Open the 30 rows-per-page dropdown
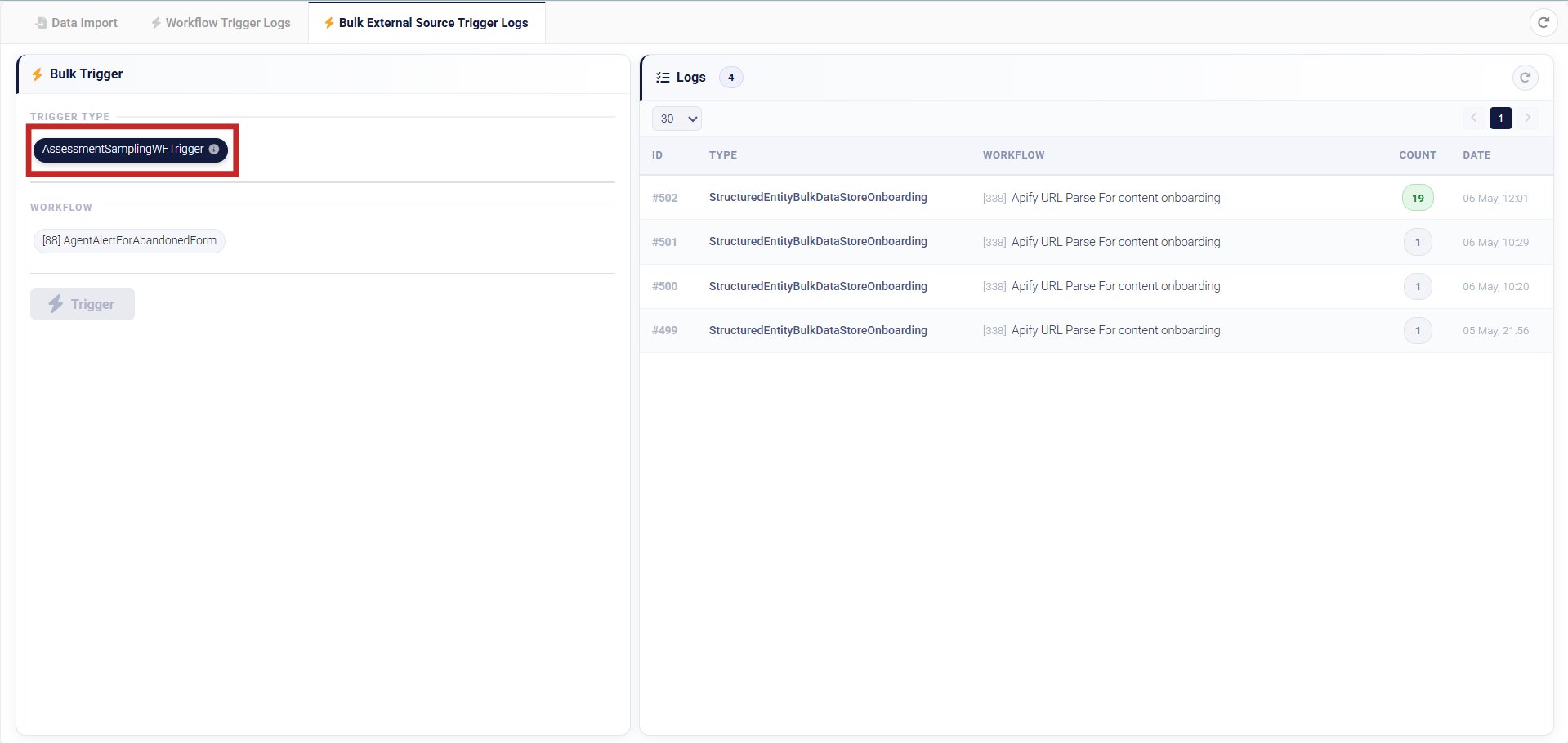Screen dimensions: 1568x743 tap(677, 119)
